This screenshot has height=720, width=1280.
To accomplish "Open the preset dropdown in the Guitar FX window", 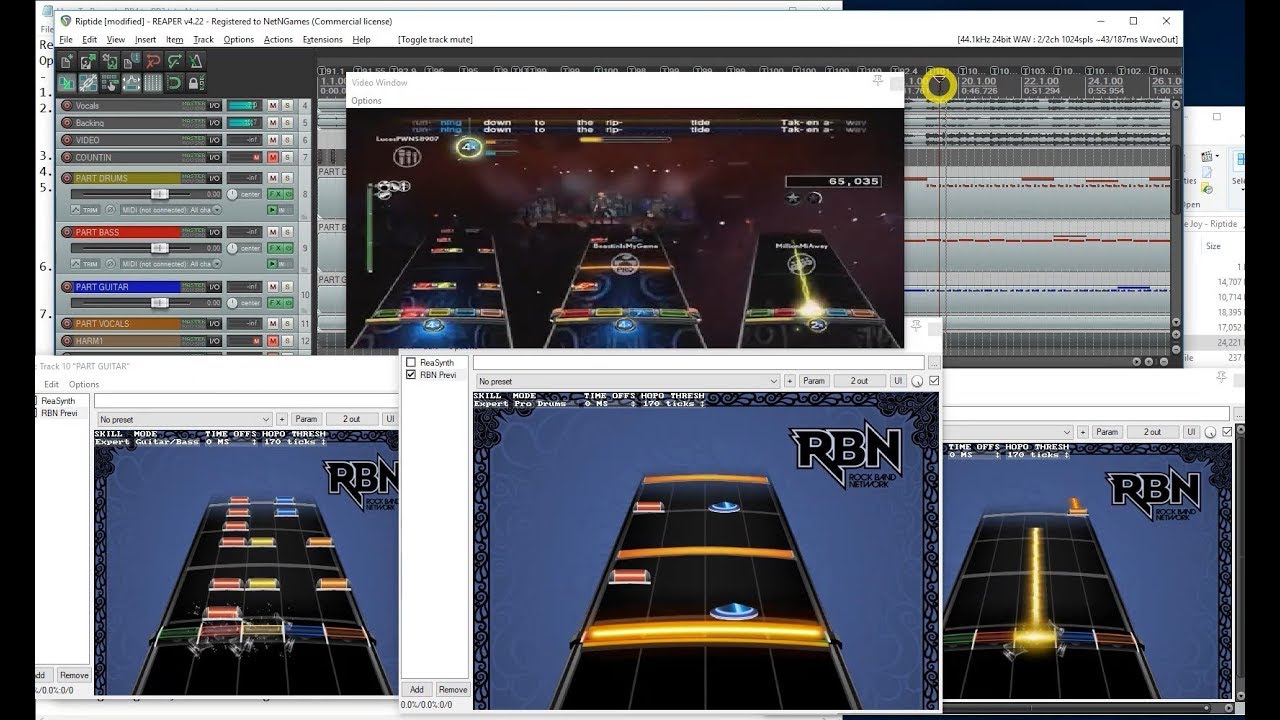I will tap(184, 419).
